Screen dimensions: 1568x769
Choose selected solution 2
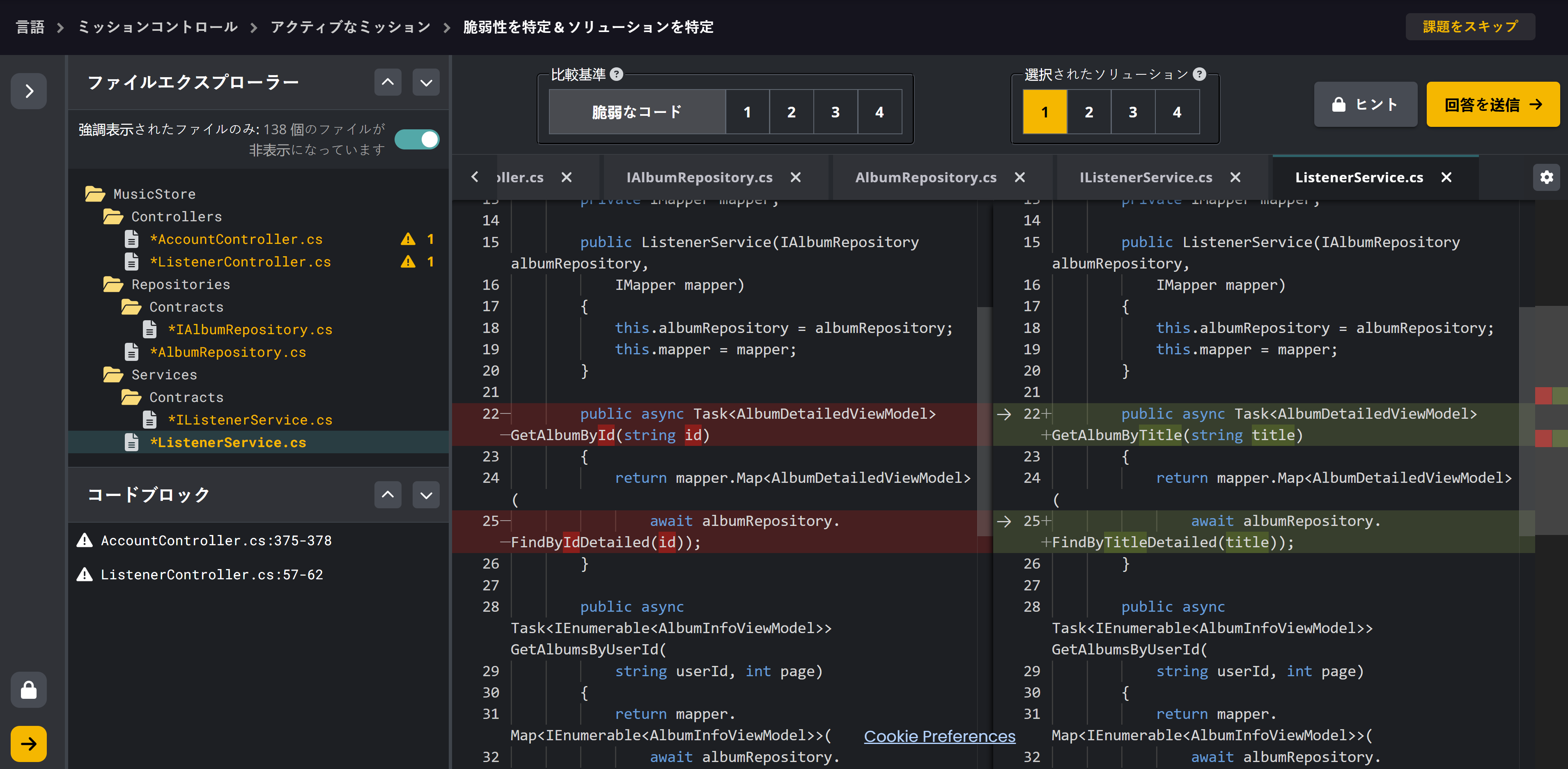point(1089,111)
